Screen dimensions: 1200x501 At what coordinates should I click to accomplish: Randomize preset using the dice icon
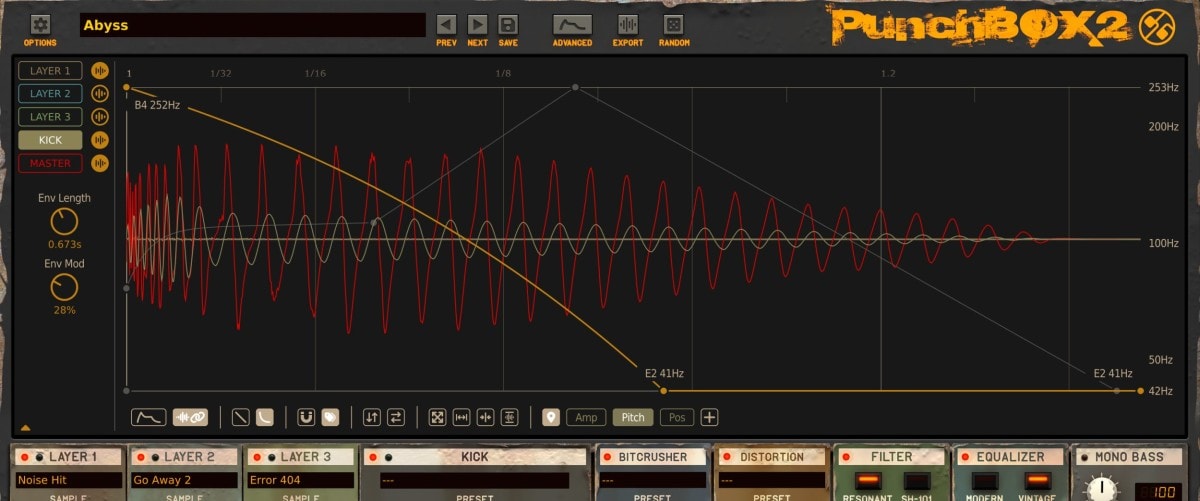tap(674, 24)
